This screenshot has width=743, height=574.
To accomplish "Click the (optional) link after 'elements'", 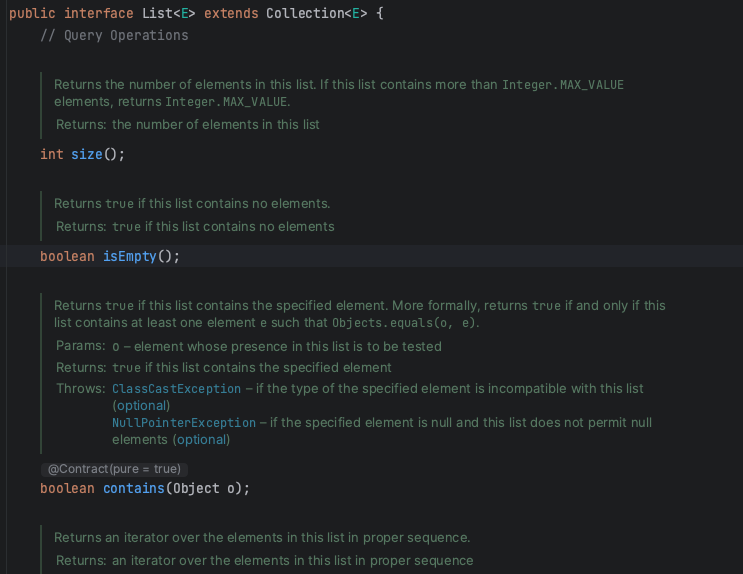I will click(x=201, y=440).
